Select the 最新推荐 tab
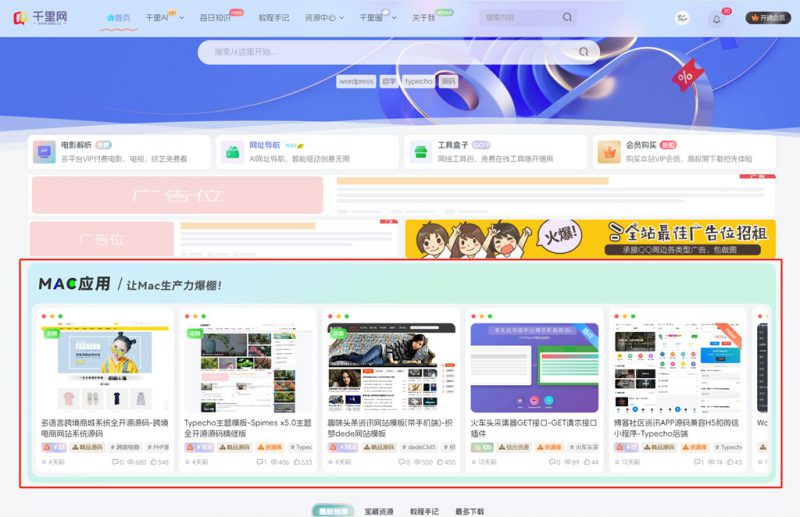 (x=333, y=511)
